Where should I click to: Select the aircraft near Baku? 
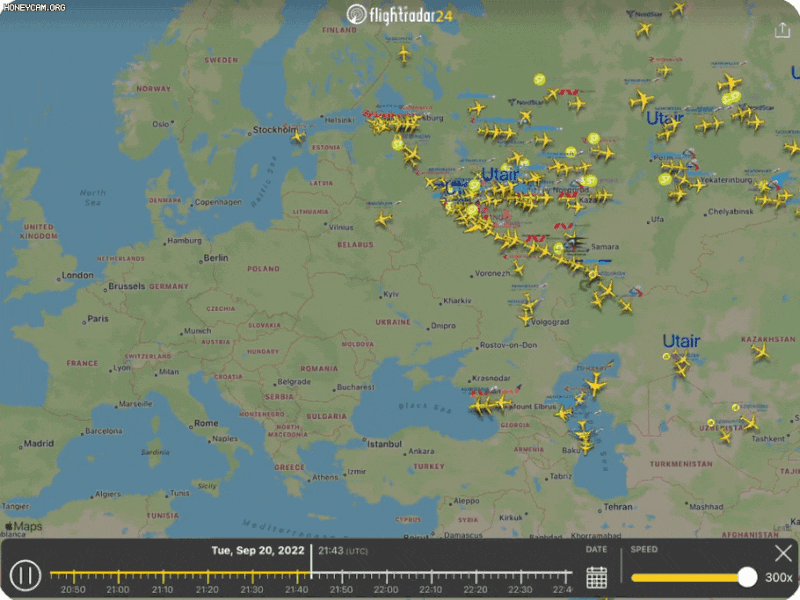[585, 447]
